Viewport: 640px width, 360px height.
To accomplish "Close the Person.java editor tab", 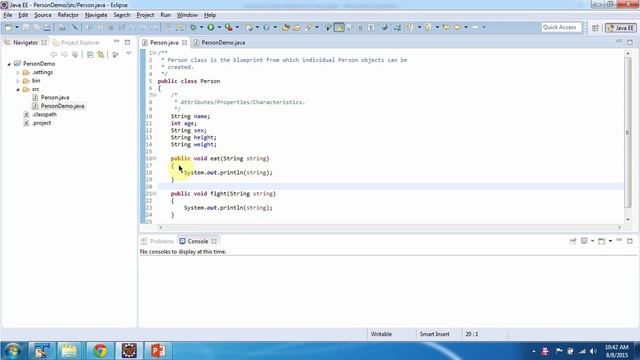I will click(x=184, y=42).
